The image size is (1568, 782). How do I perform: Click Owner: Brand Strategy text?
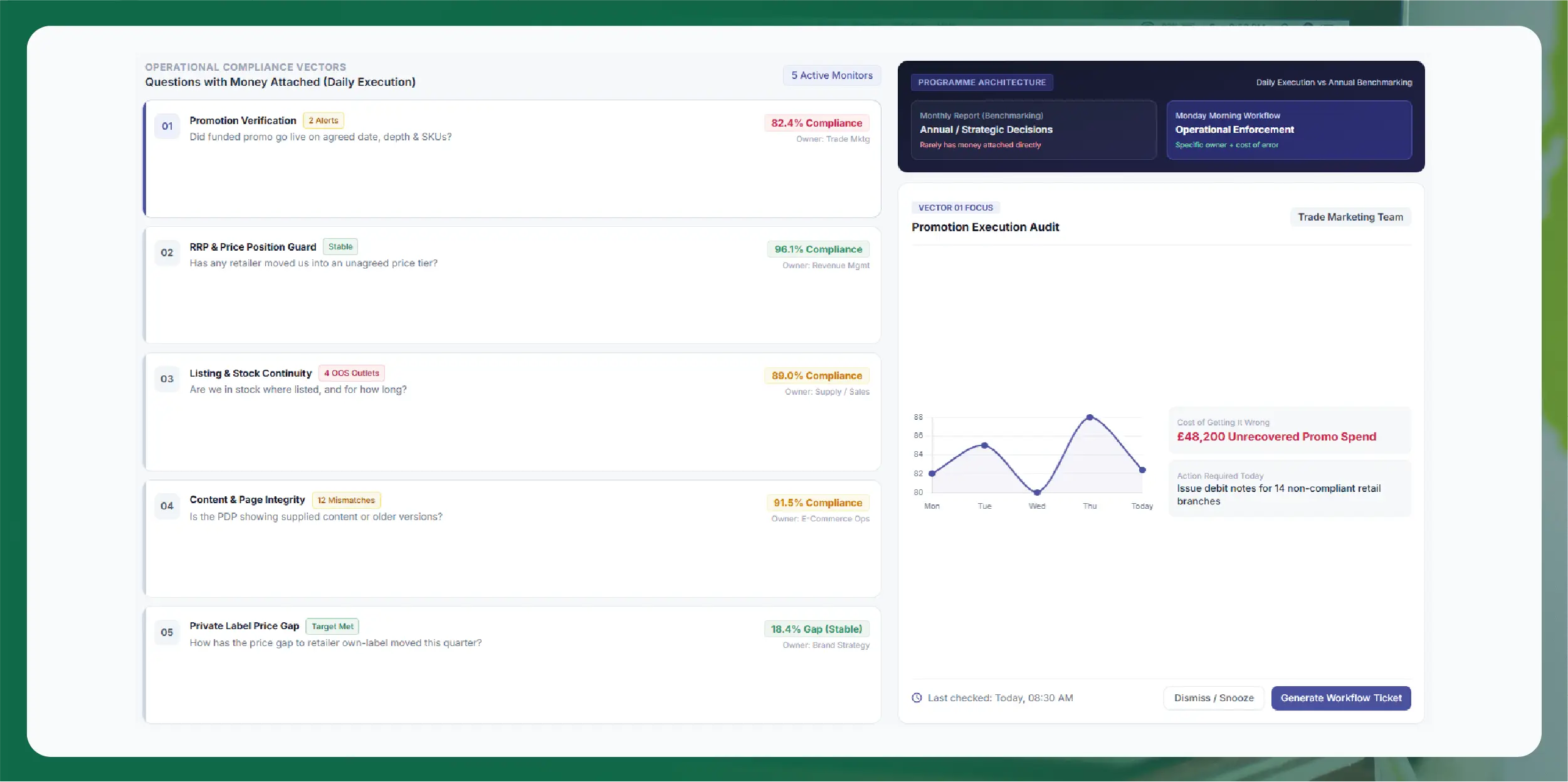click(x=826, y=645)
